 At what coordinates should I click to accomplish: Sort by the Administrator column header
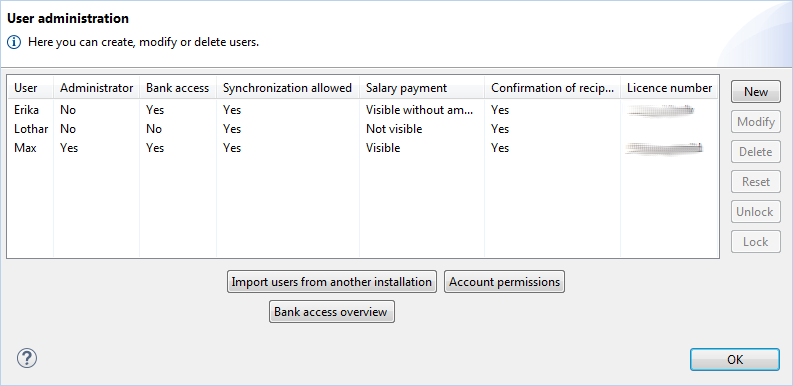(x=97, y=88)
